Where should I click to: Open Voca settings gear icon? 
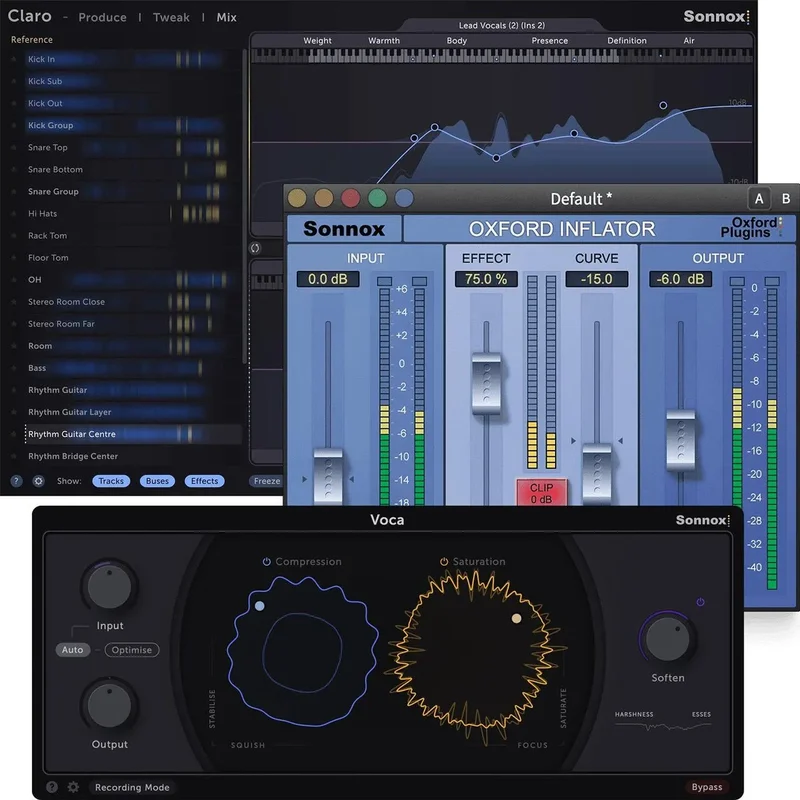click(73, 787)
